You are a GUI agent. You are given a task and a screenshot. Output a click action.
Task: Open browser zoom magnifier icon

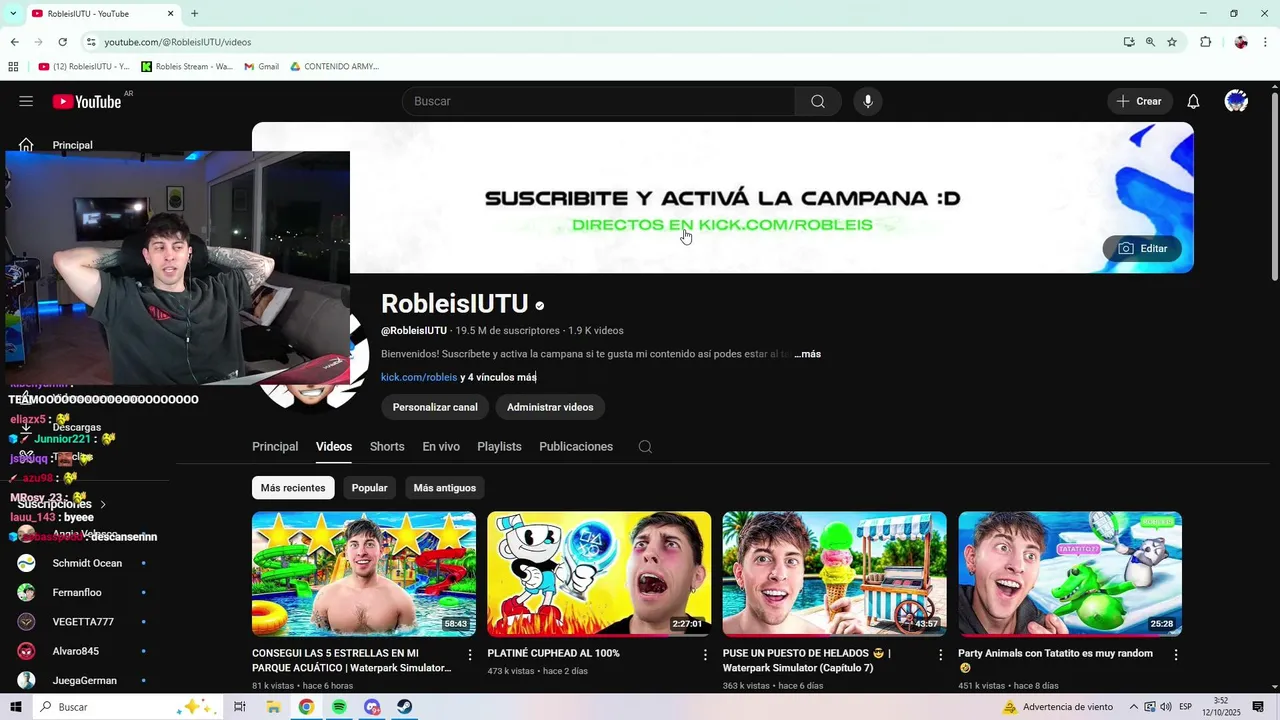tap(1150, 42)
